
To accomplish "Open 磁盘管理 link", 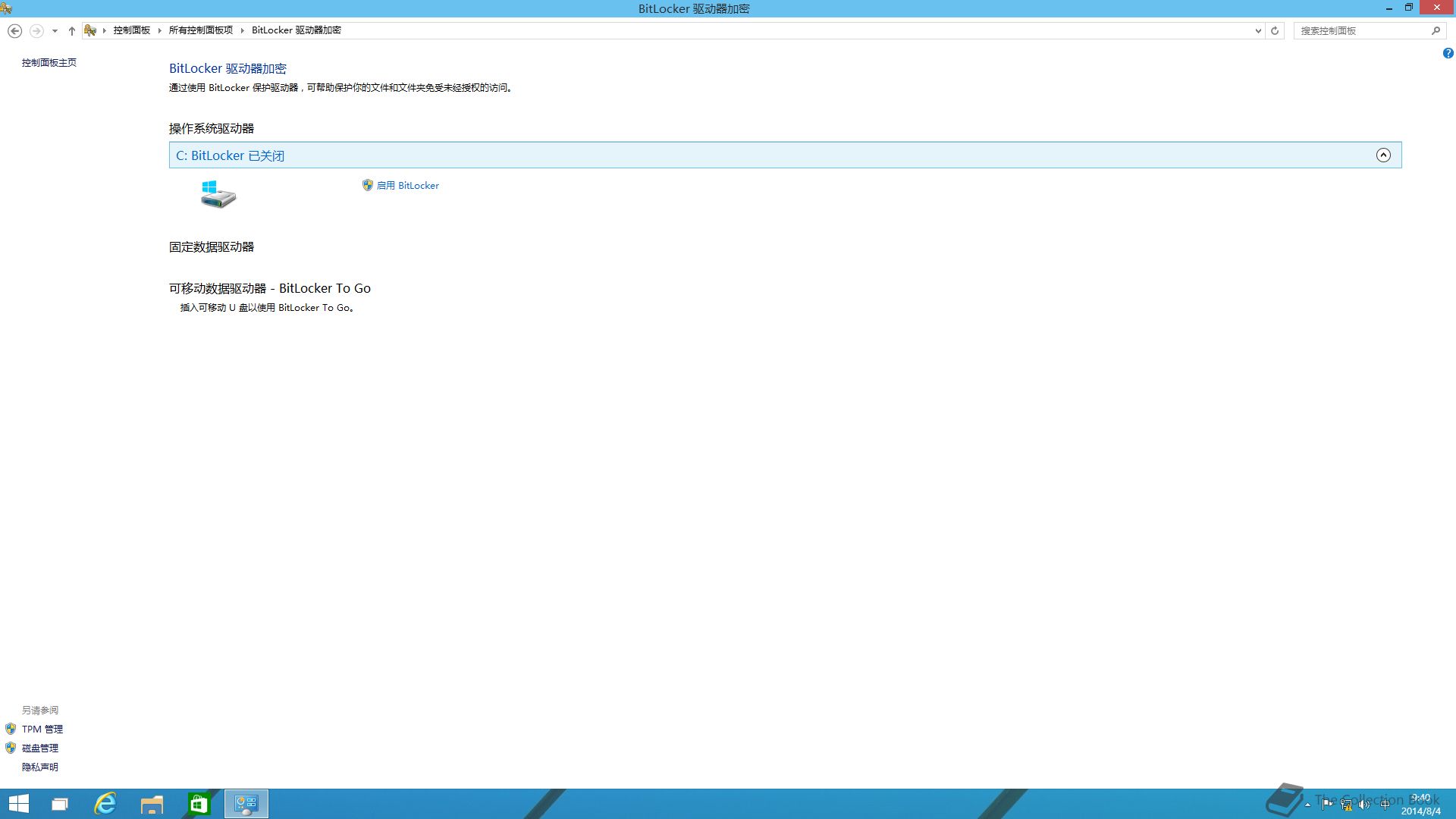I will pyautogui.click(x=40, y=748).
